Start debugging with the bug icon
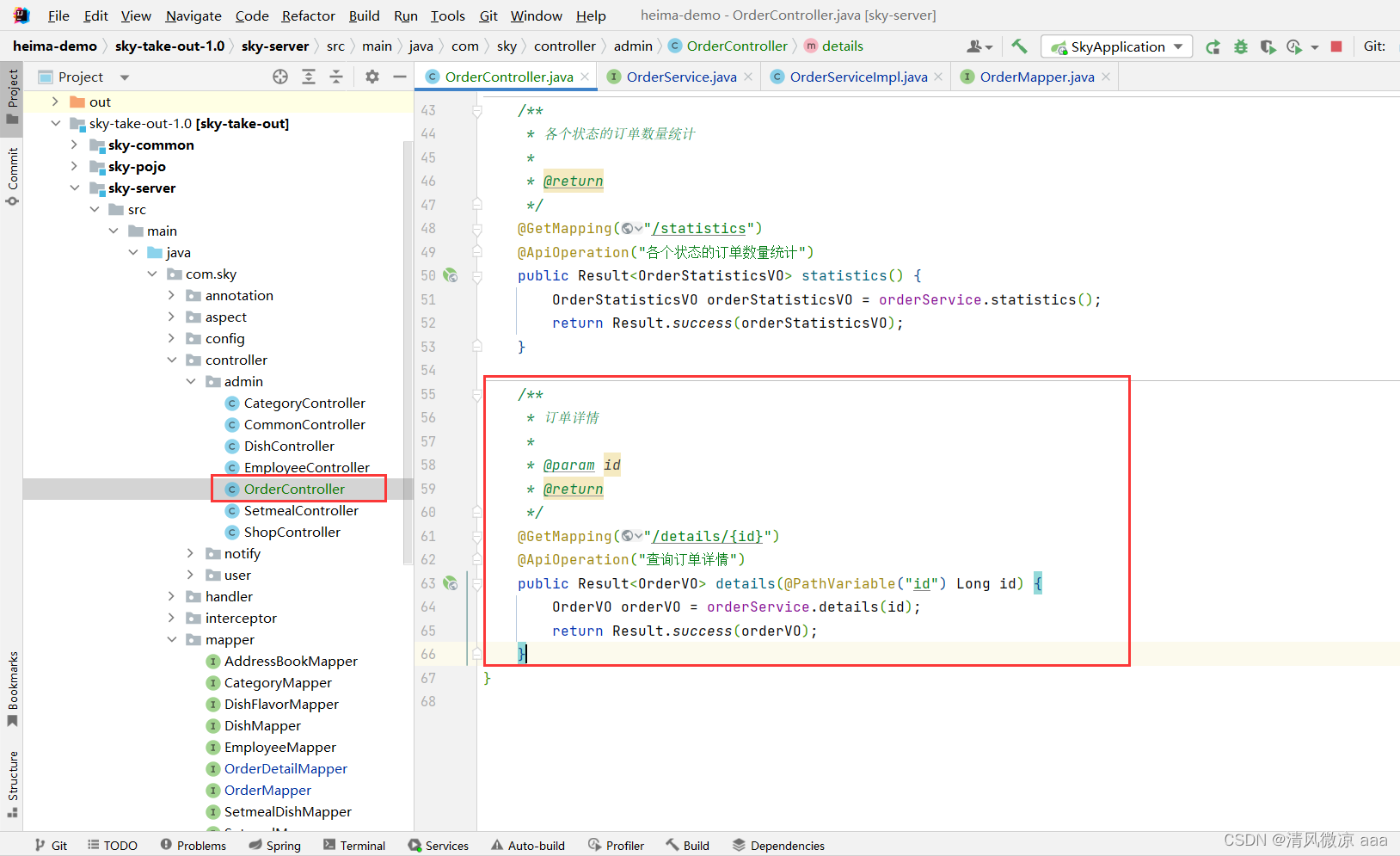Image resolution: width=1400 pixels, height=856 pixels. (x=1241, y=46)
